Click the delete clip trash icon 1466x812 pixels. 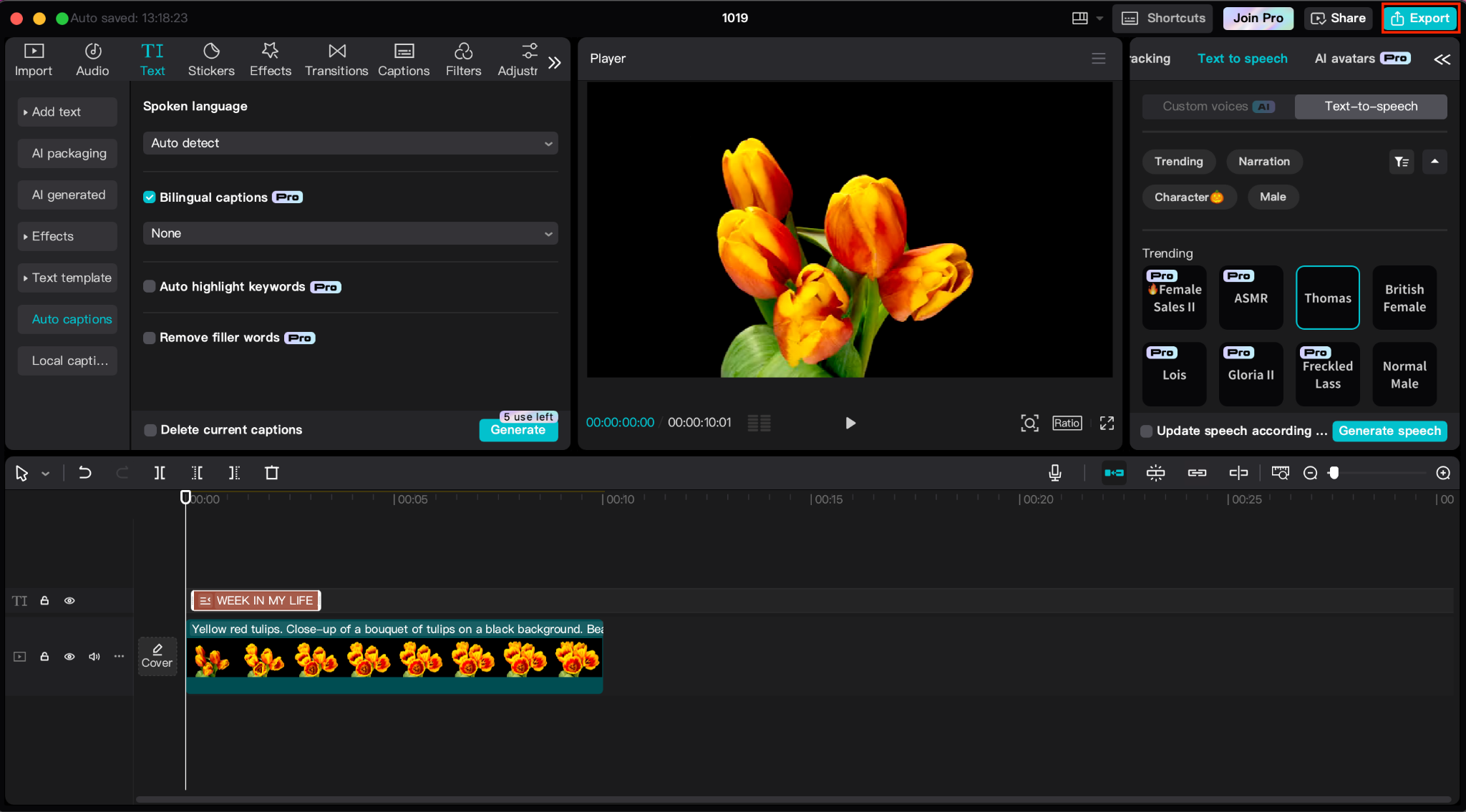click(x=271, y=472)
